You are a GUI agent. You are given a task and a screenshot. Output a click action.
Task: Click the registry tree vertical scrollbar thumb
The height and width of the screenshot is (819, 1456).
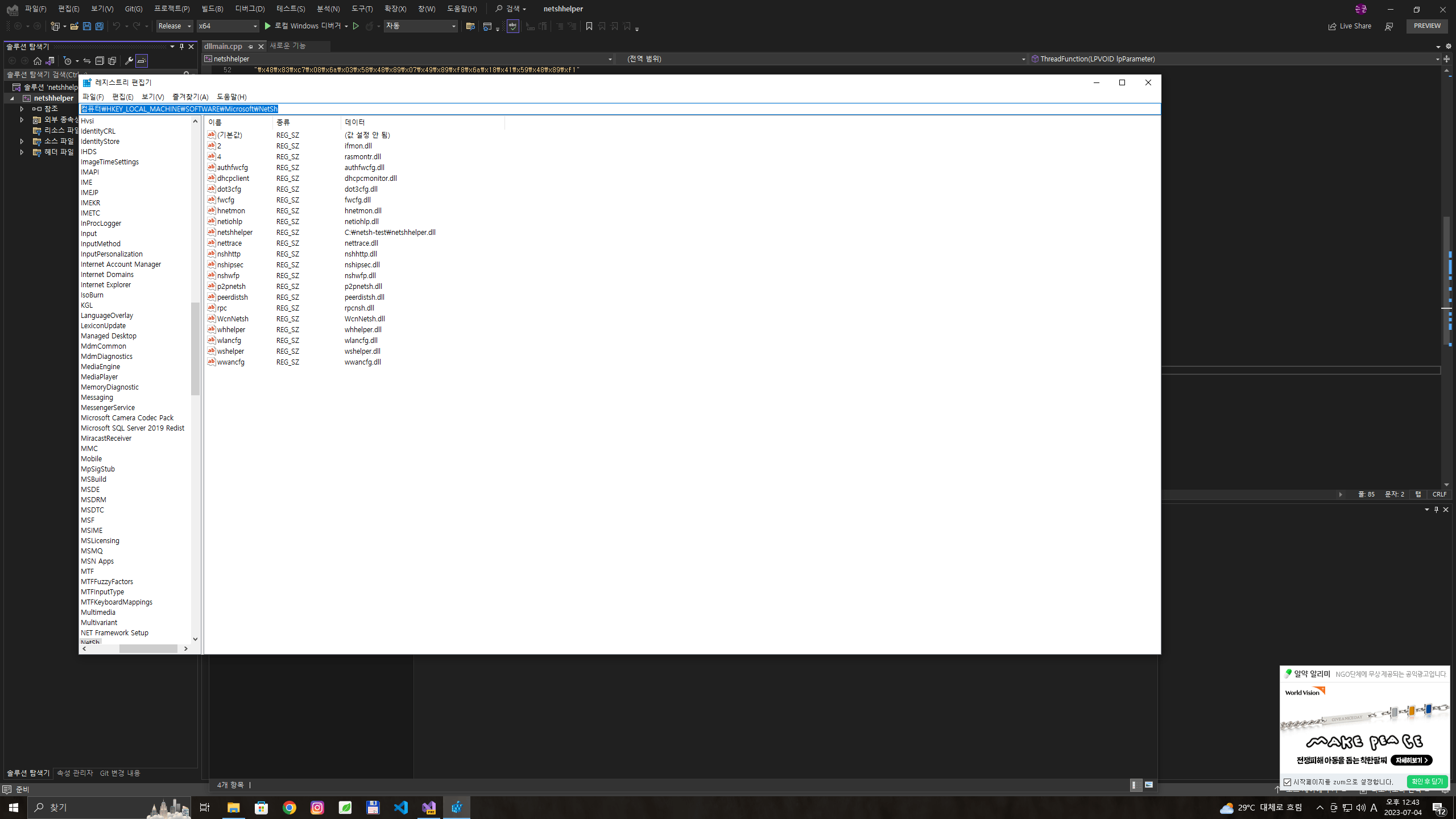coord(195,348)
